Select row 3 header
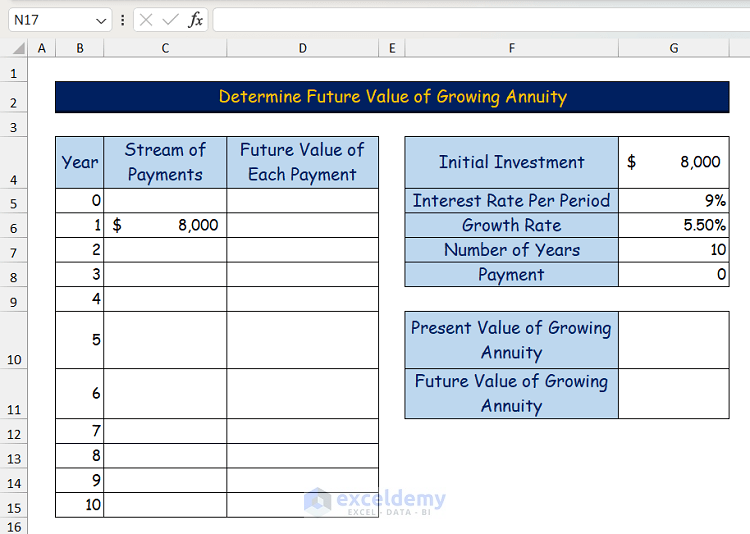This screenshot has width=750, height=534. [x=13, y=125]
